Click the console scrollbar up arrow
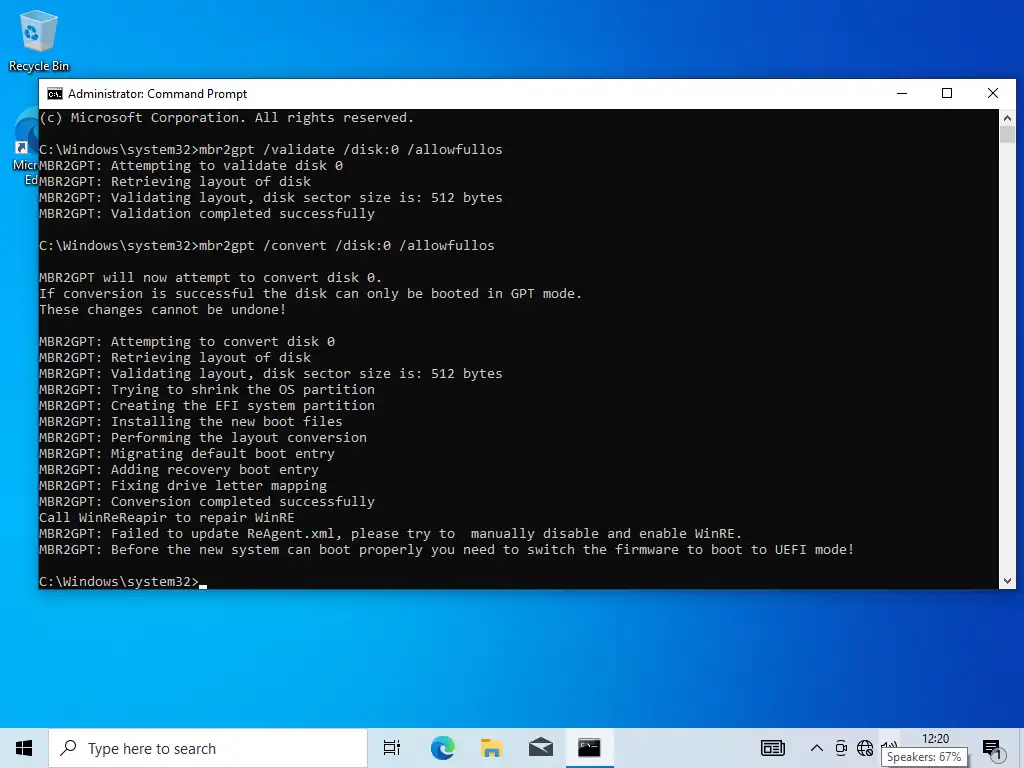Image resolution: width=1024 pixels, height=768 pixels. pyautogui.click(x=1007, y=118)
